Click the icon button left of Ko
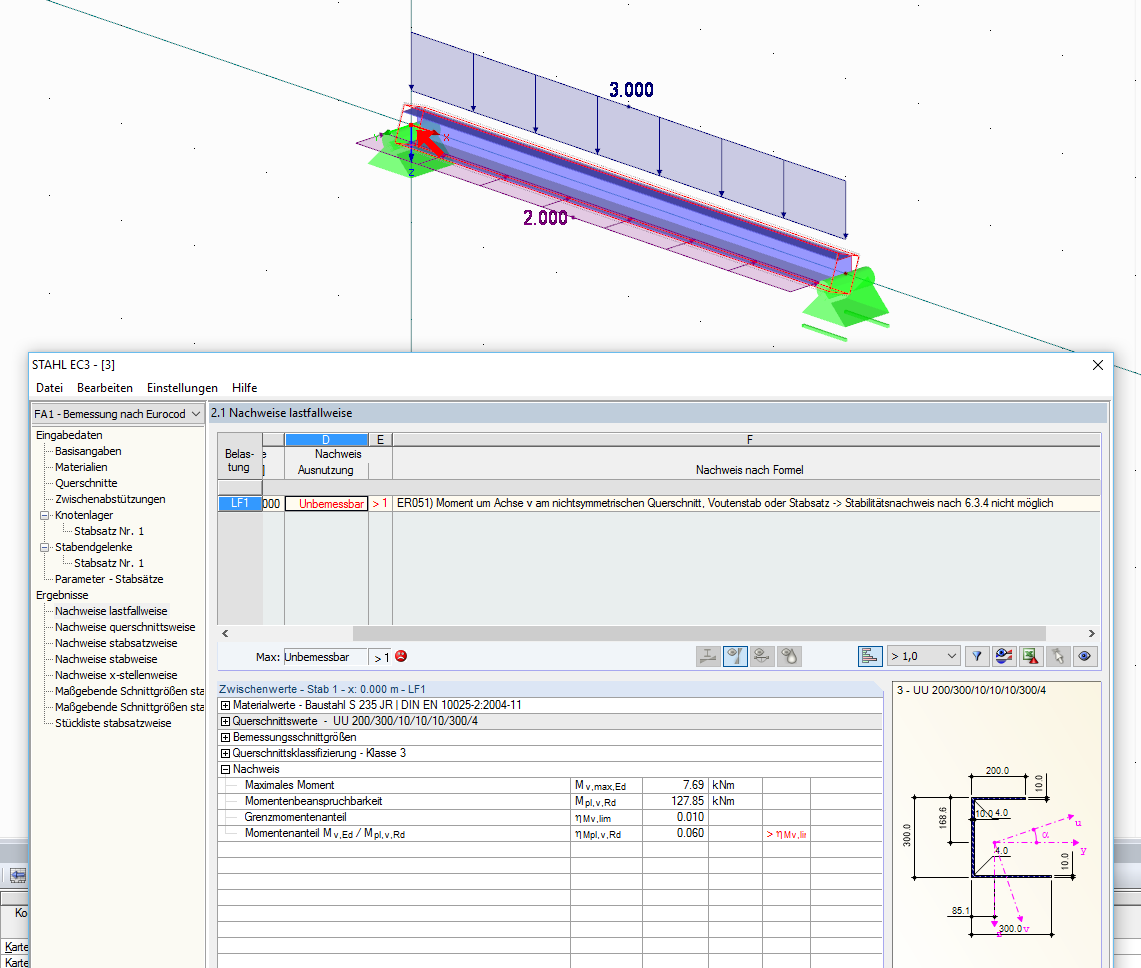 coord(18,875)
